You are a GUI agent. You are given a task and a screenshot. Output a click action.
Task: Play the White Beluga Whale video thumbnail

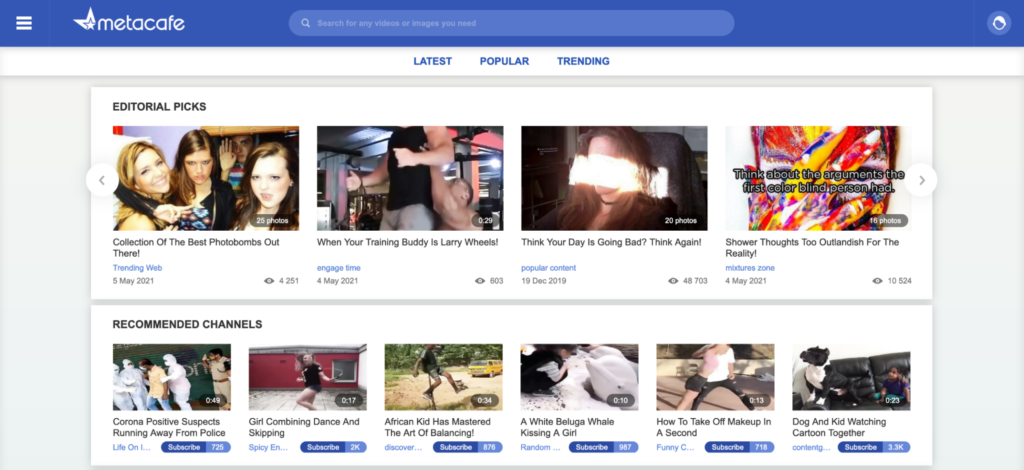579,377
